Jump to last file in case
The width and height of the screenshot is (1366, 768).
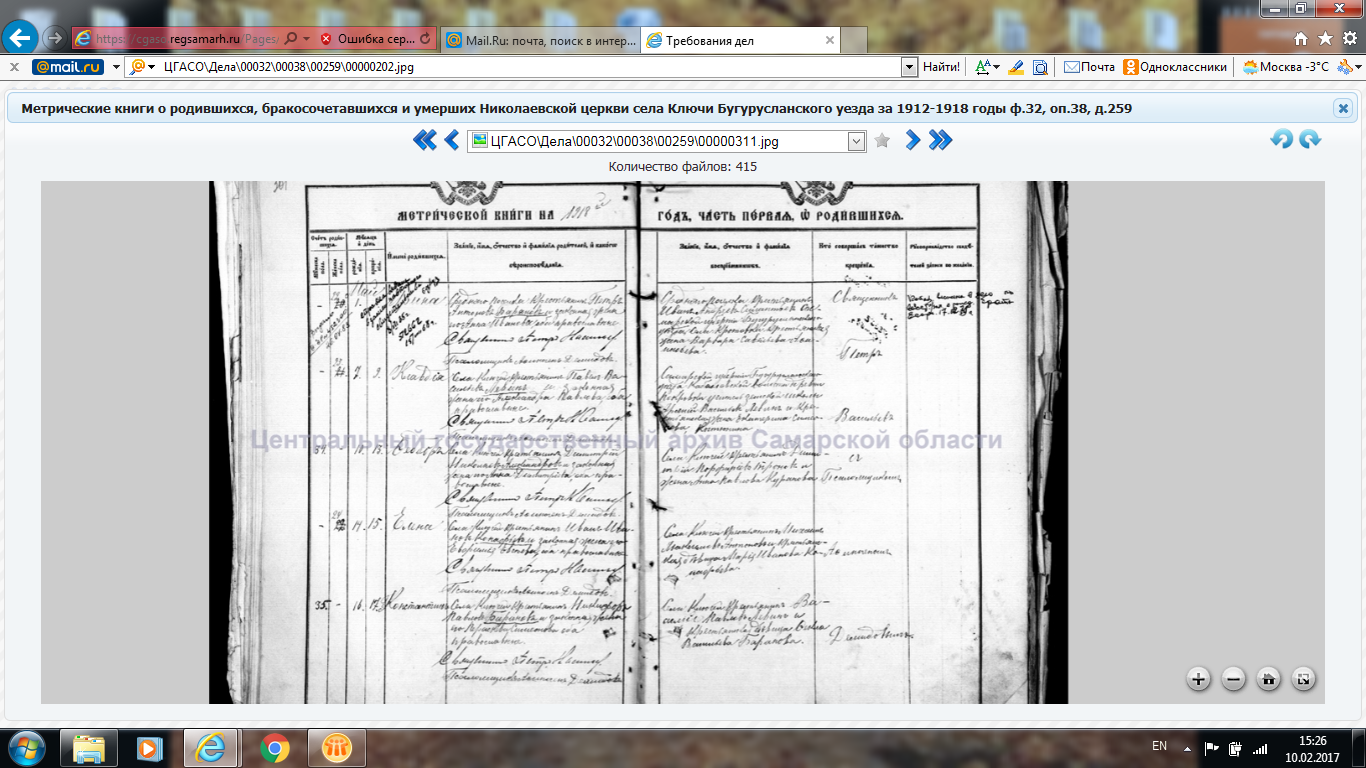[x=940, y=141]
